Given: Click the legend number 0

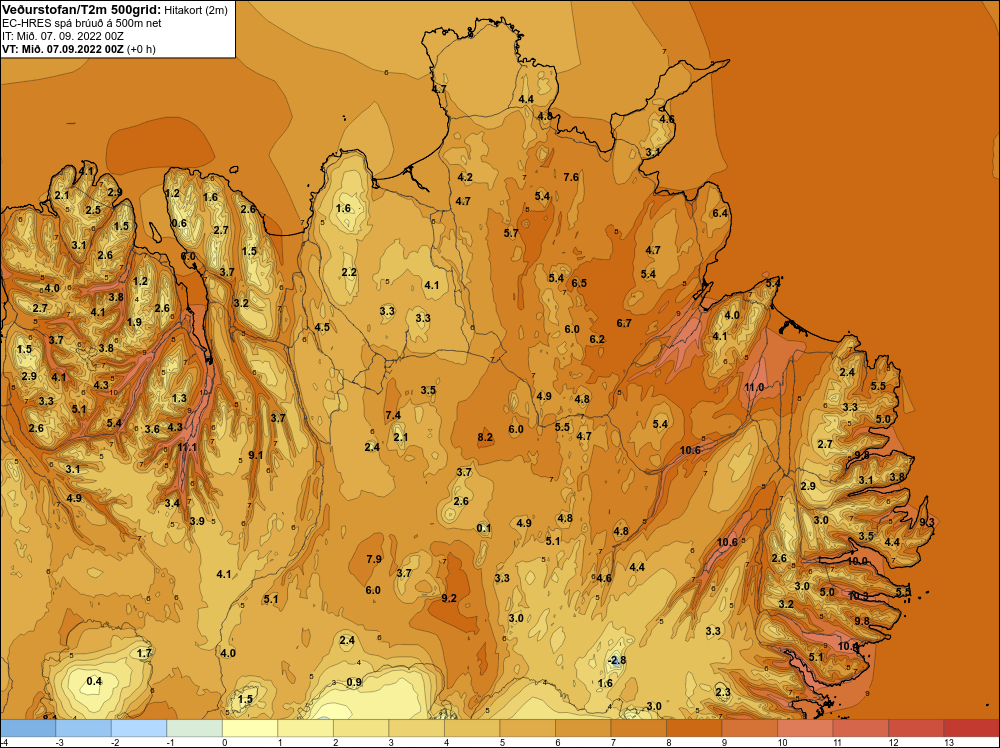Looking at the screenshot, I should (x=224, y=742).
